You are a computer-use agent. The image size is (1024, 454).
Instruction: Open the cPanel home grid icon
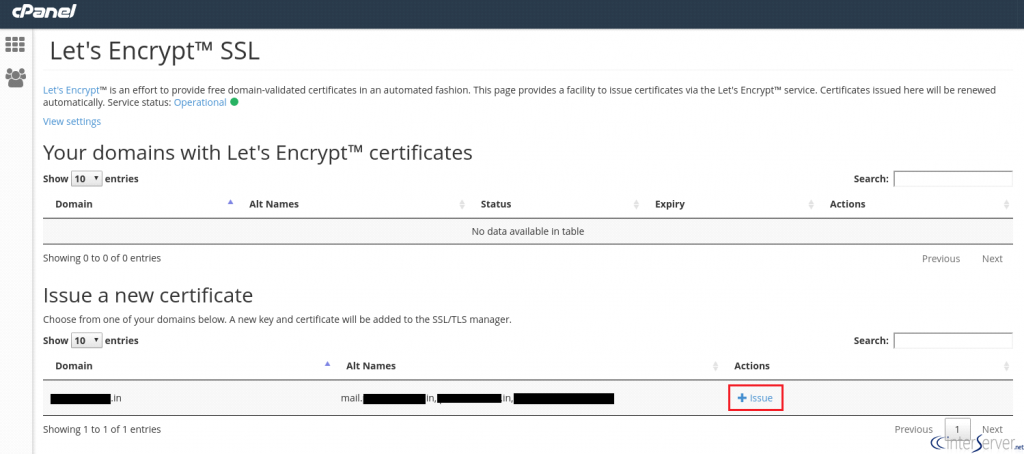click(15, 44)
